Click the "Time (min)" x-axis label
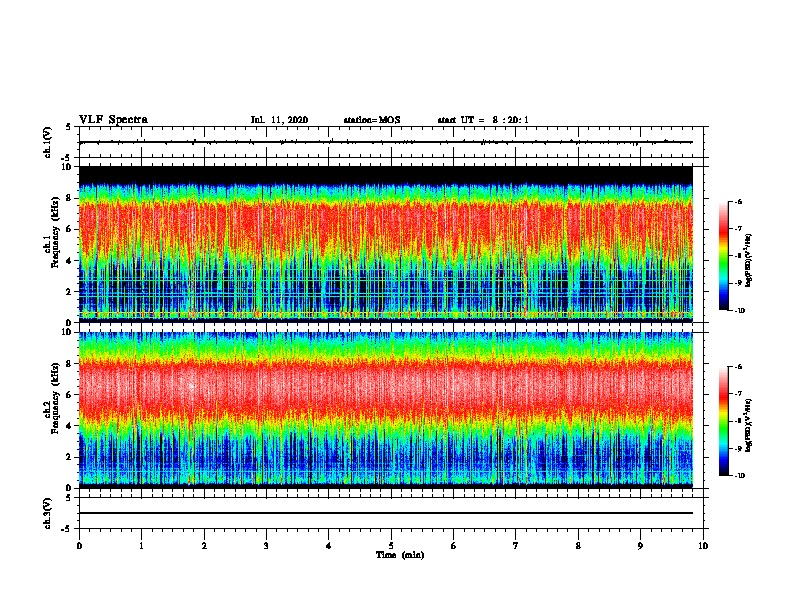792x612 pixels. click(400, 555)
